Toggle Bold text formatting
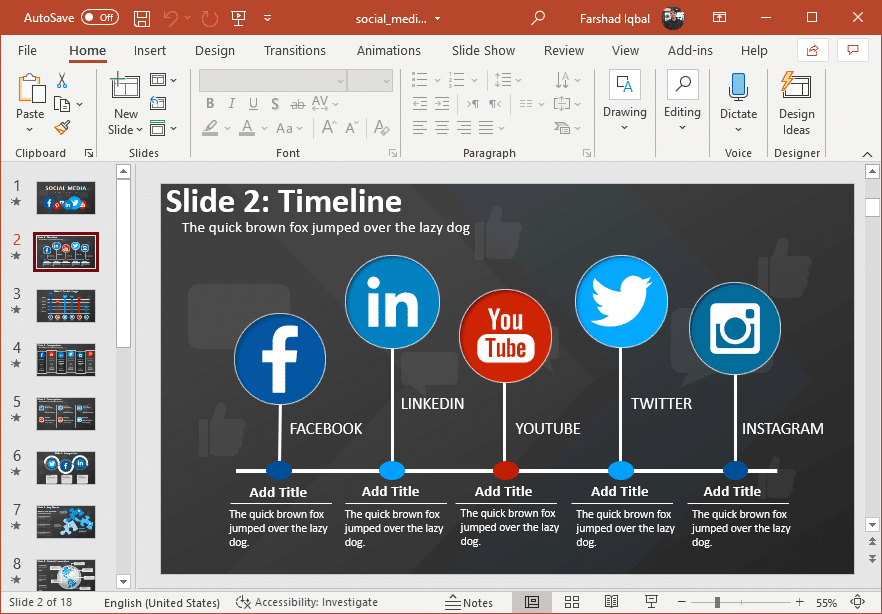882x614 pixels. (210, 104)
